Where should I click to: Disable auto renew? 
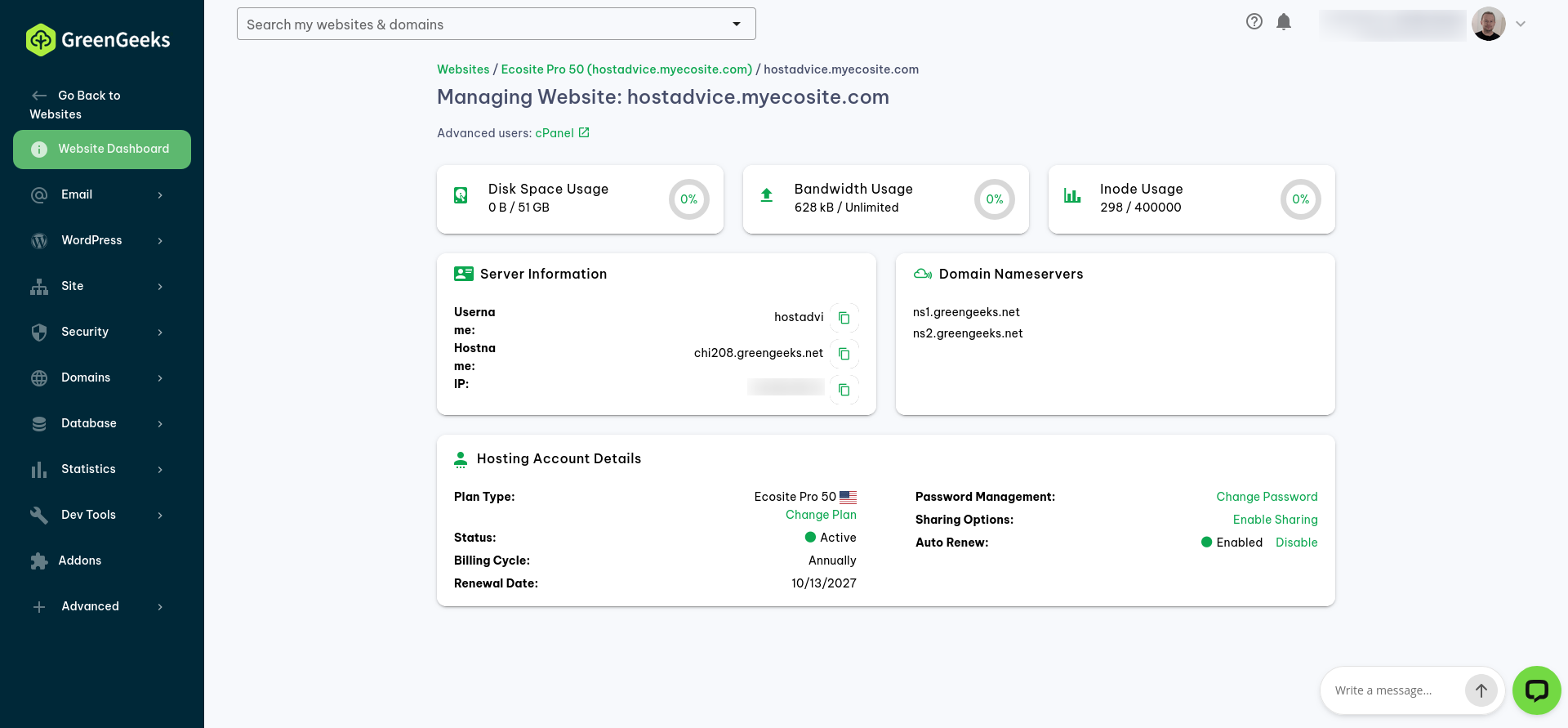[x=1297, y=543]
